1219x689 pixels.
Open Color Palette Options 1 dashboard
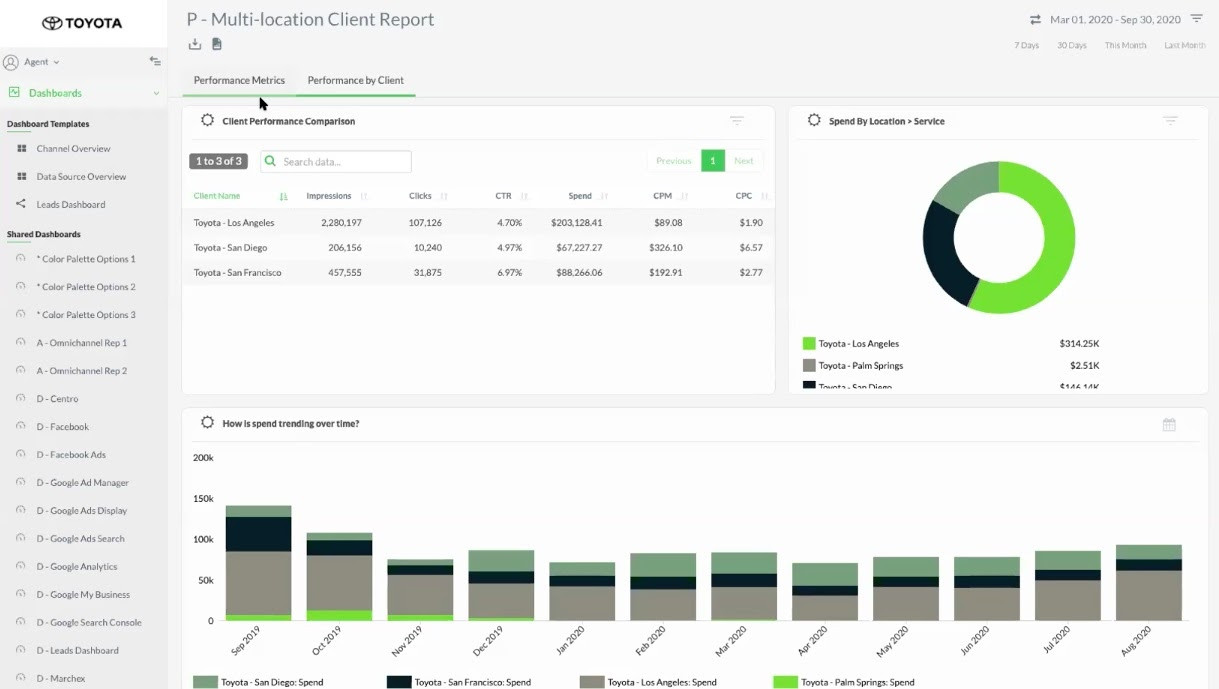(x=86, y=259)
